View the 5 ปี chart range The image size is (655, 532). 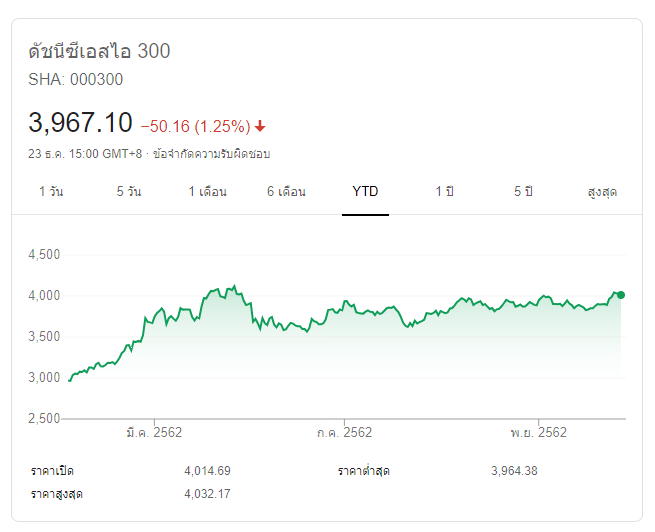[523, 191]
